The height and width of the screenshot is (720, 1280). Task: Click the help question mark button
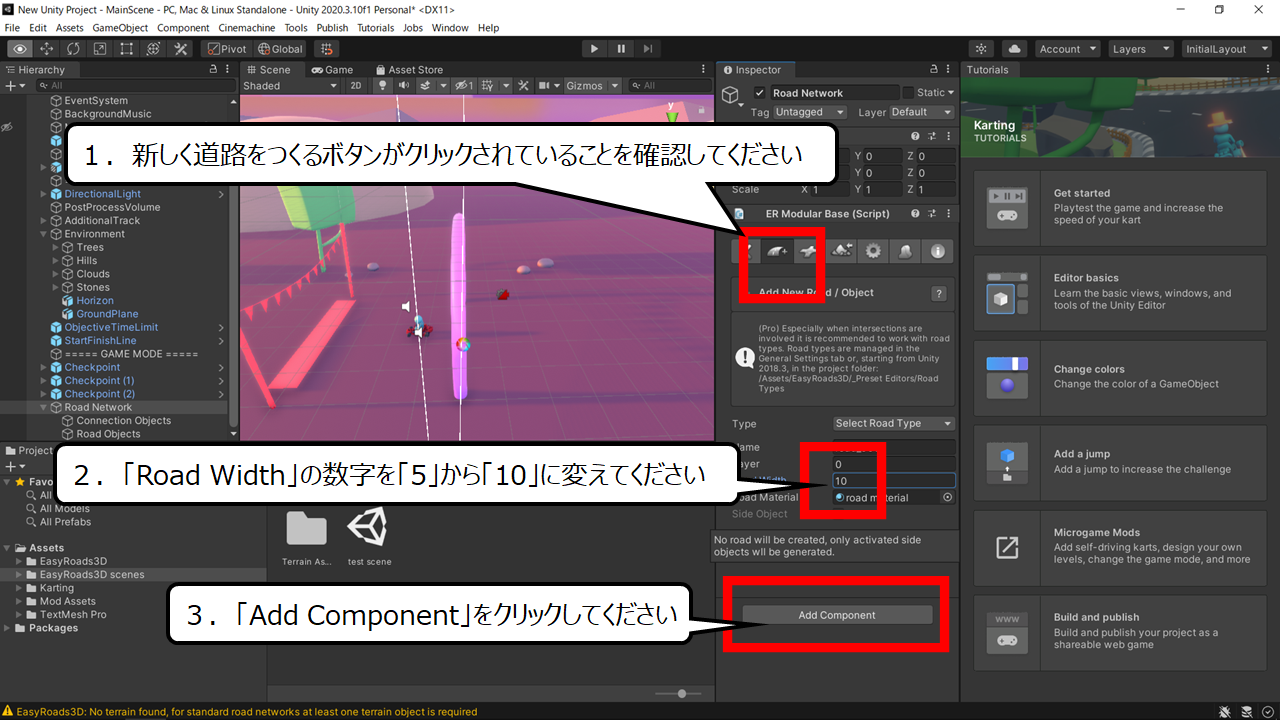[938, 293]
